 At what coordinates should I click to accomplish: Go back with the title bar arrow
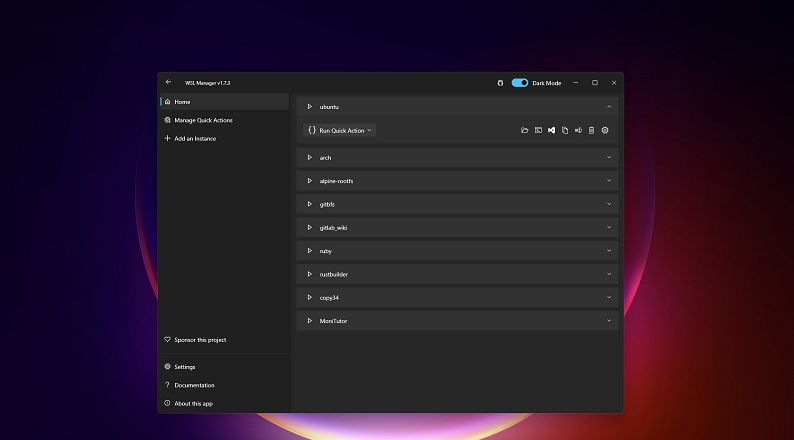(x=168, y=82)
